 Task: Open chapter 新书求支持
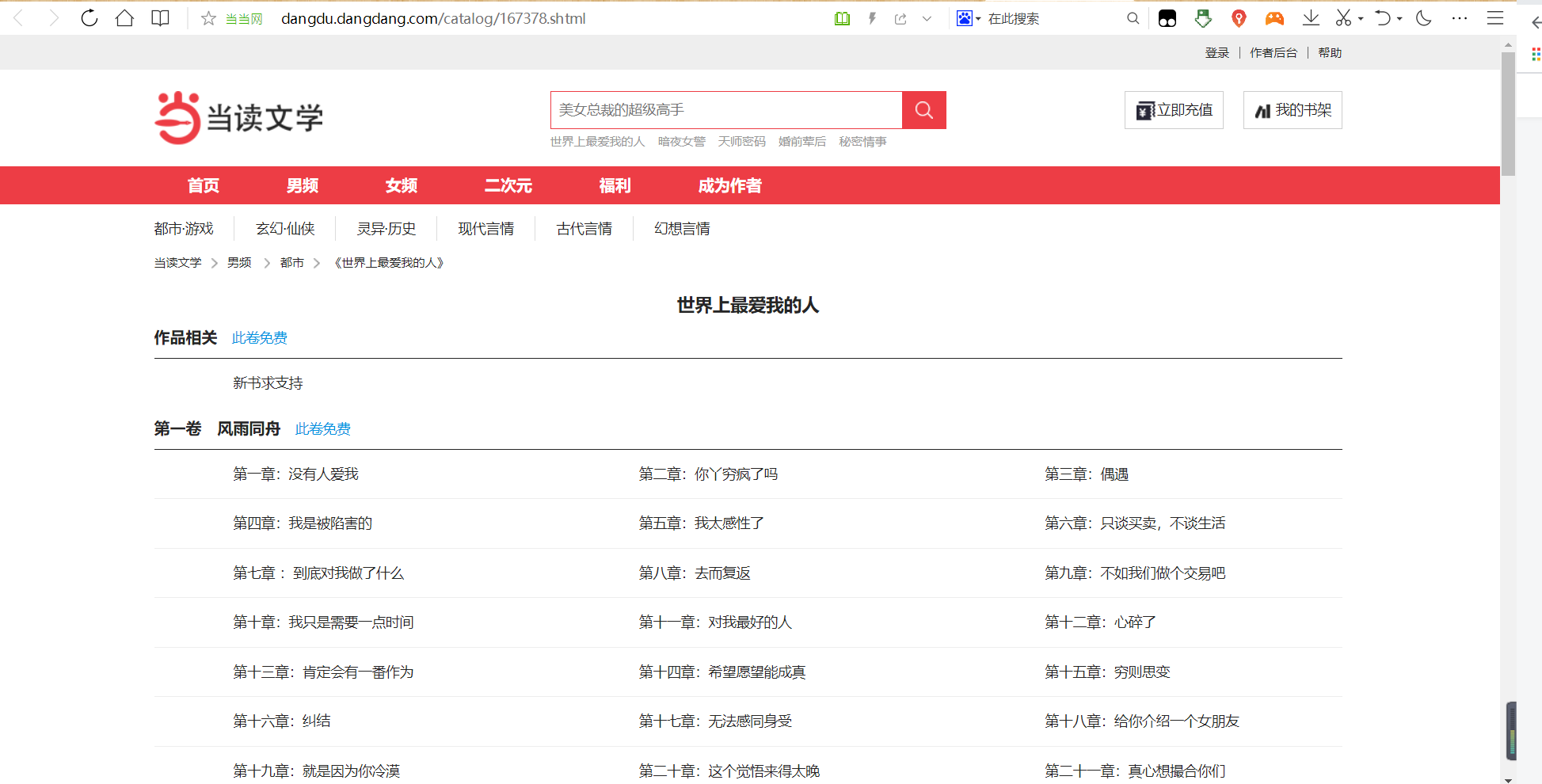tap(268, 383)
